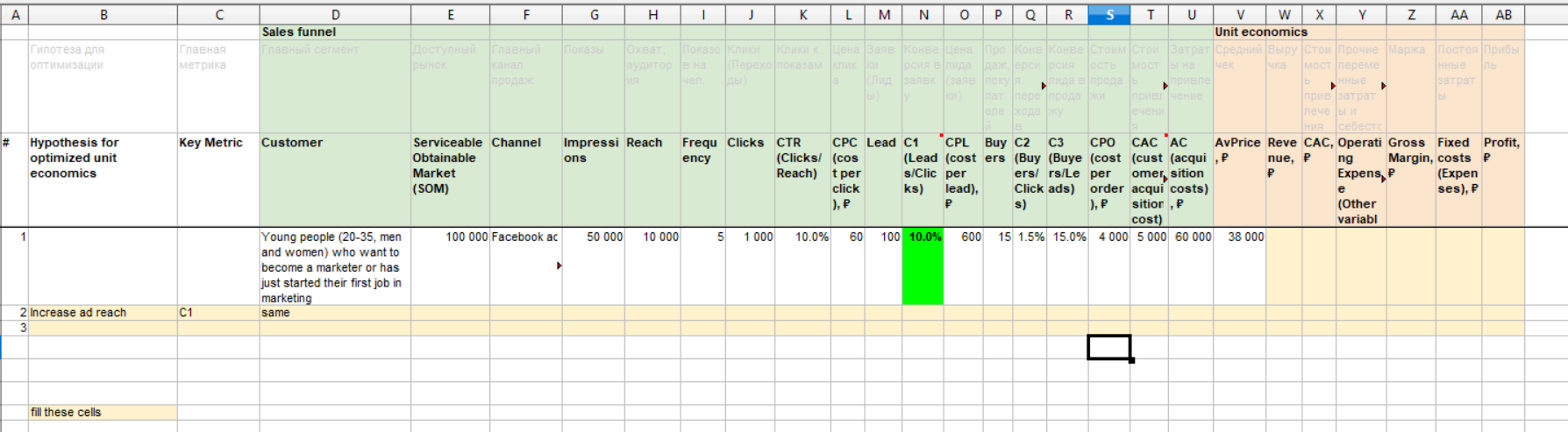Select the 'Young people (20-35...' customer cell
This screenshot has width=1568, height=432.
click(x=335, y=266)
